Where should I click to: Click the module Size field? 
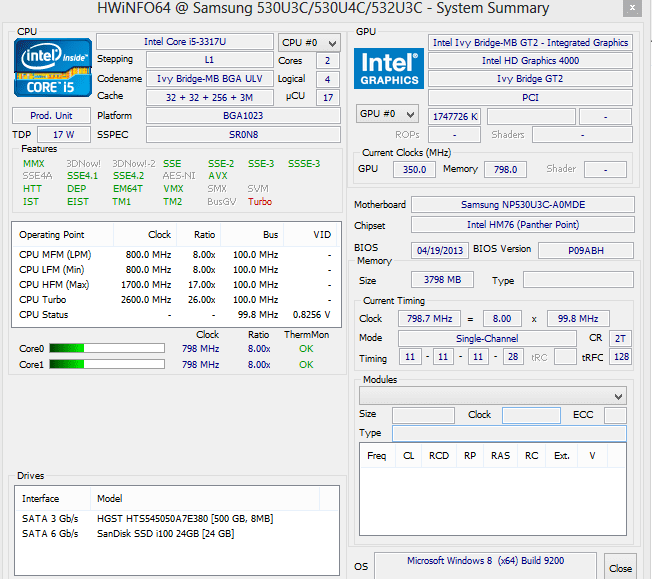[423, 415]
